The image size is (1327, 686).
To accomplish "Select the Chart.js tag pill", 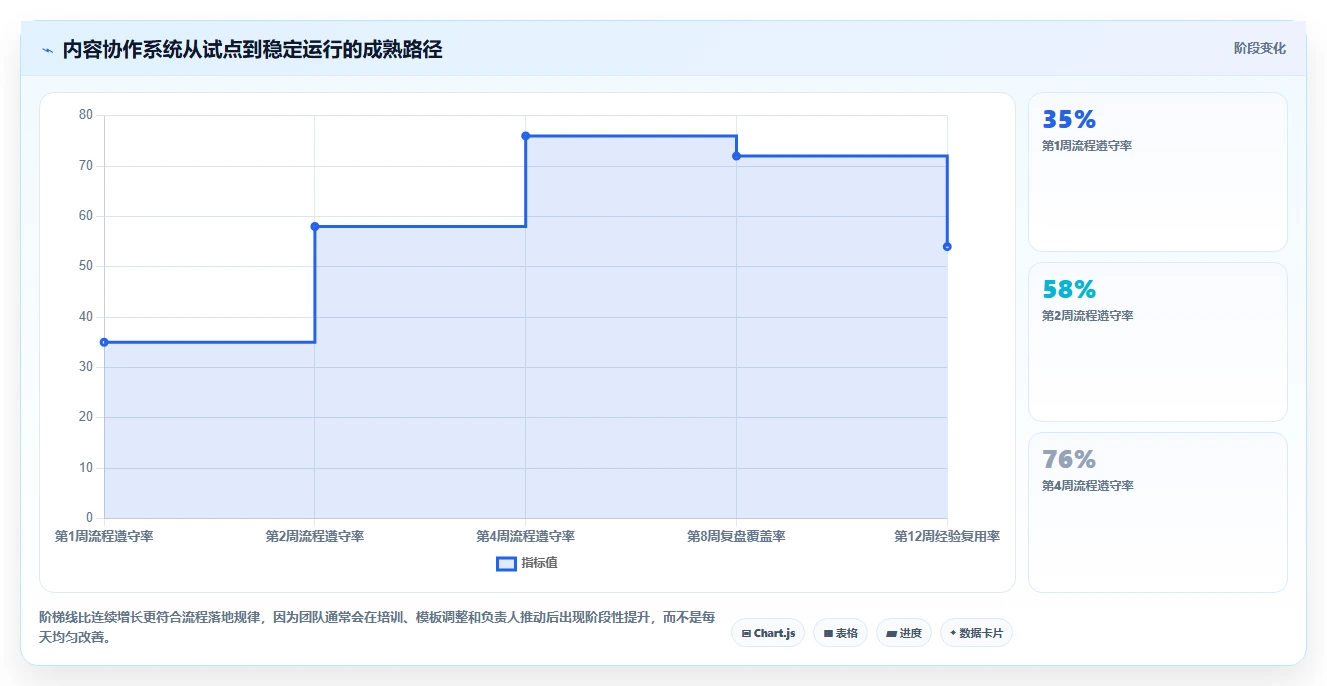I will (768, 633).
